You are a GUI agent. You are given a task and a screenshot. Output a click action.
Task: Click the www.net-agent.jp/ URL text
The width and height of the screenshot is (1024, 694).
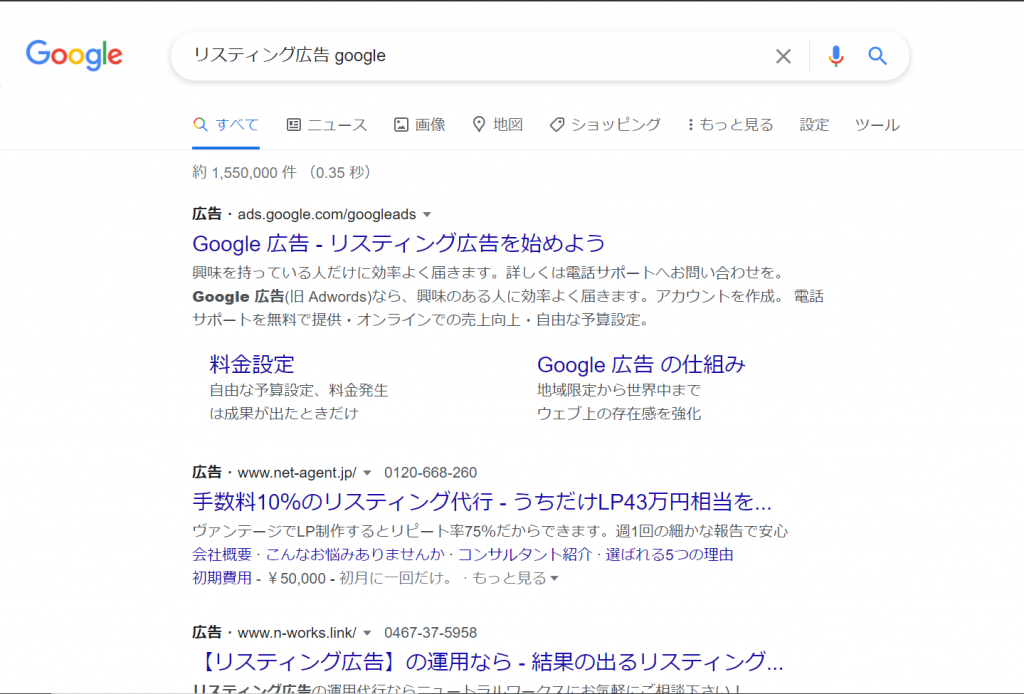coord(297,473)
